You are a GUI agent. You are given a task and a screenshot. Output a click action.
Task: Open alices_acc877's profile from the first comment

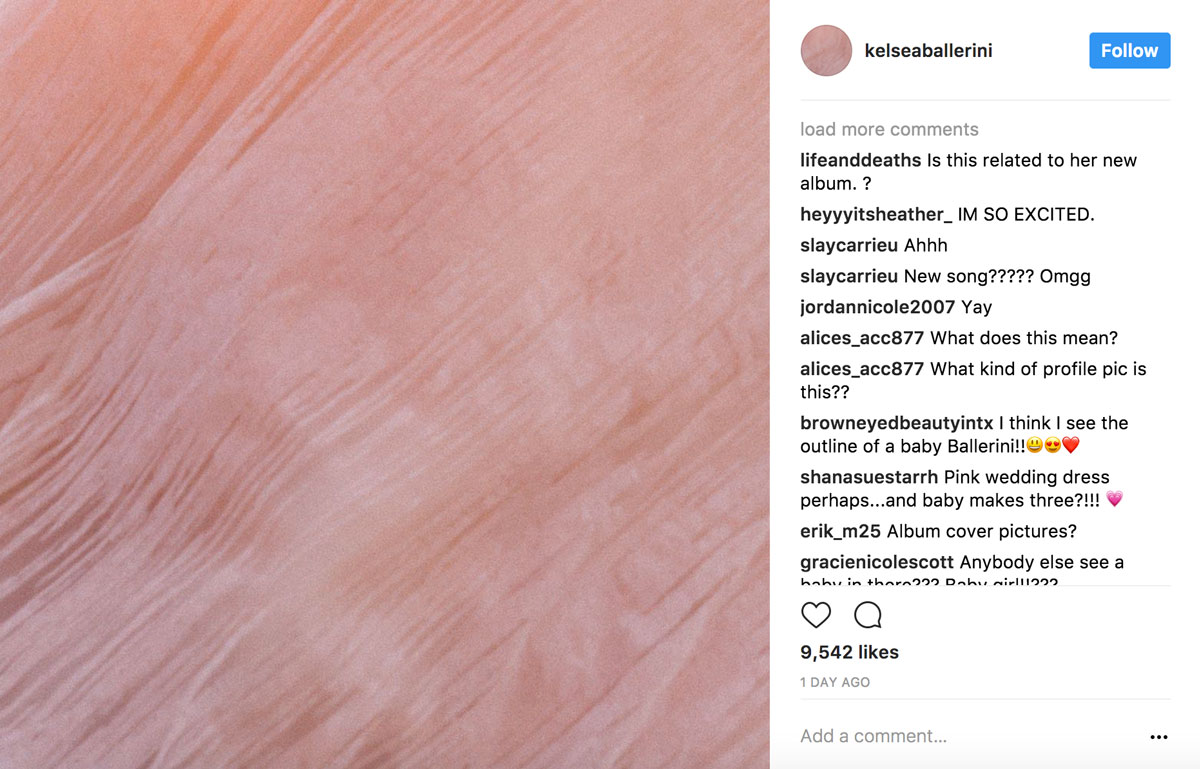862,338
